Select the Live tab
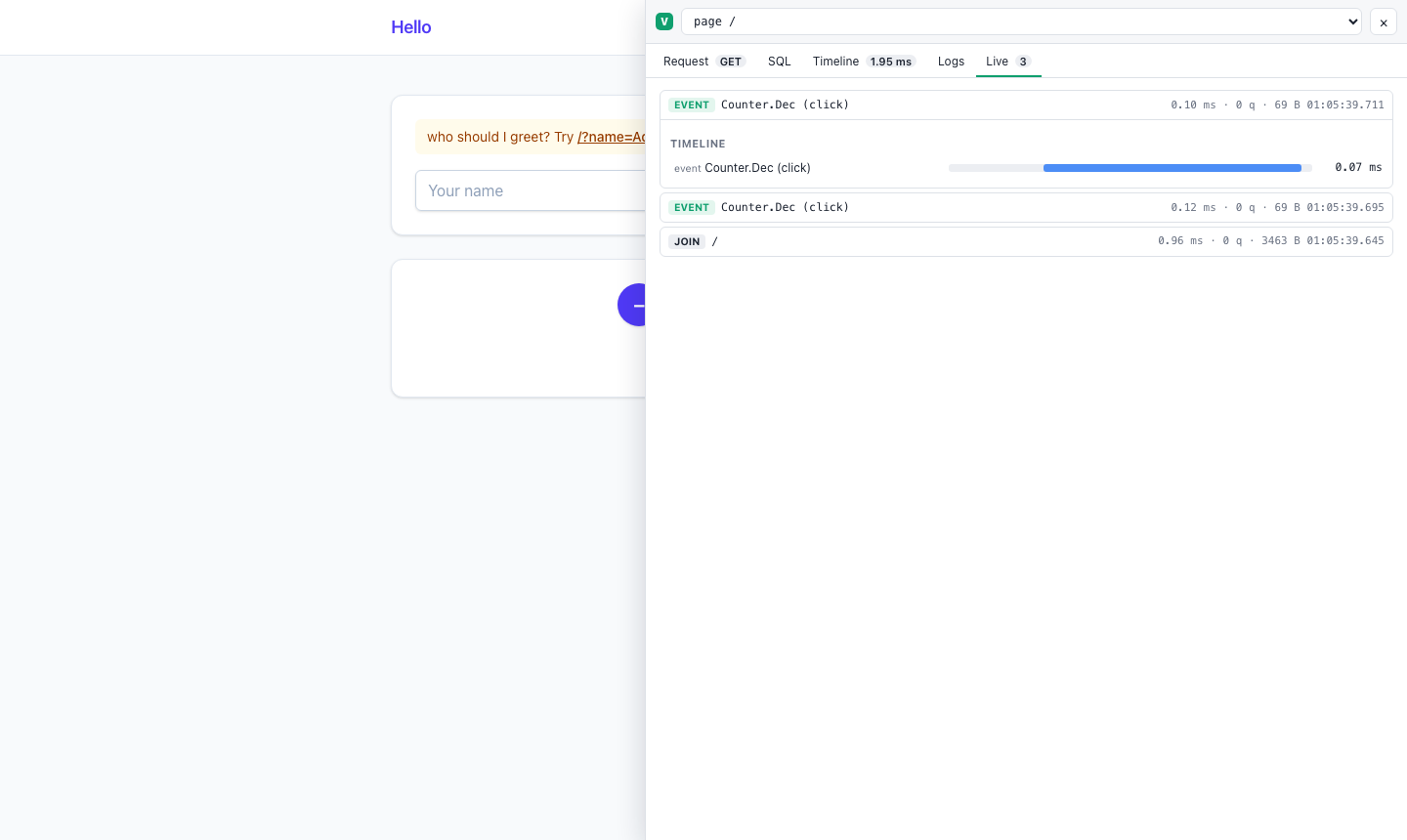The image size is (1407, 840). point(1008,62)
